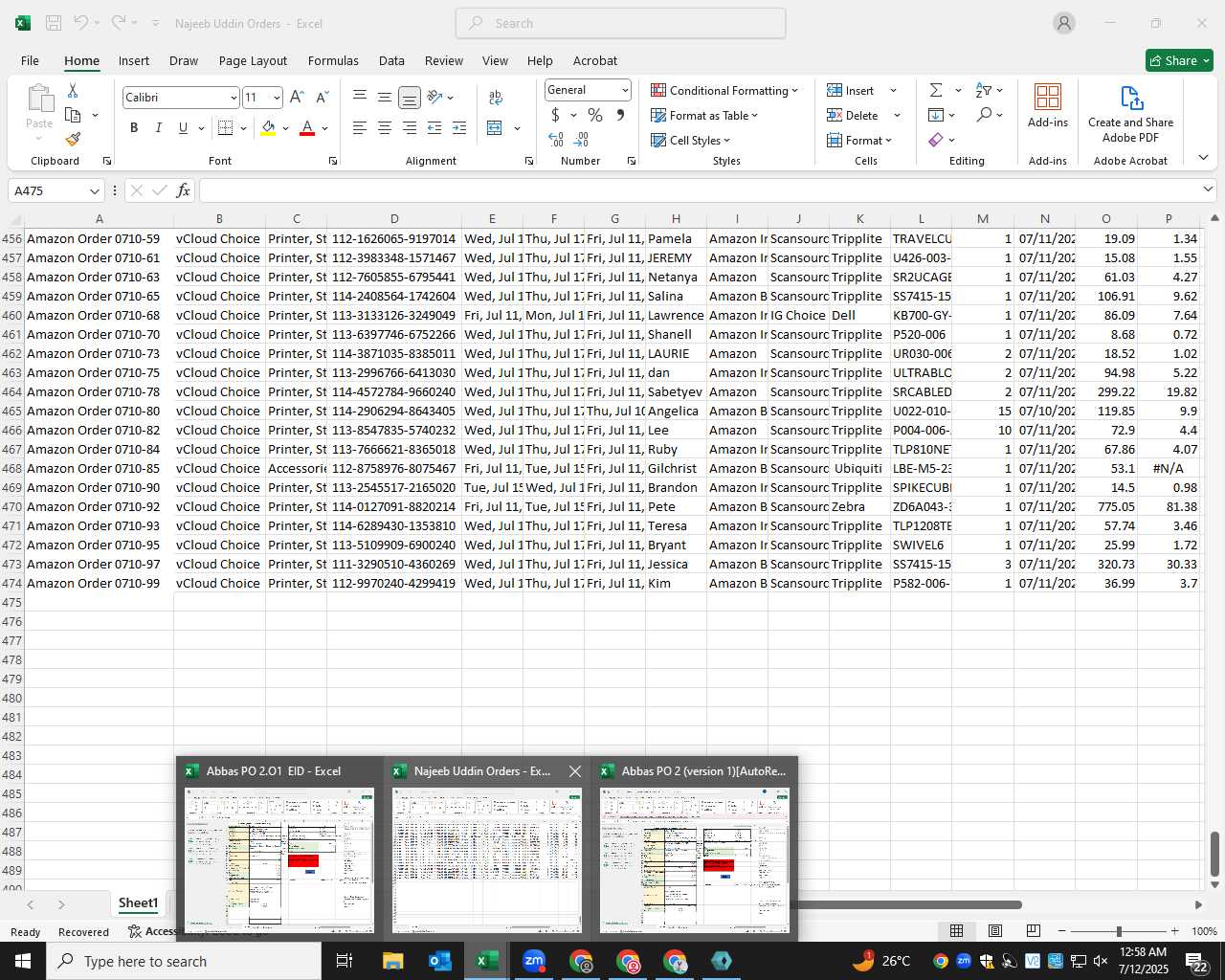Open the File menu
Screen dimensions: 1225x980
coord(30,60)
